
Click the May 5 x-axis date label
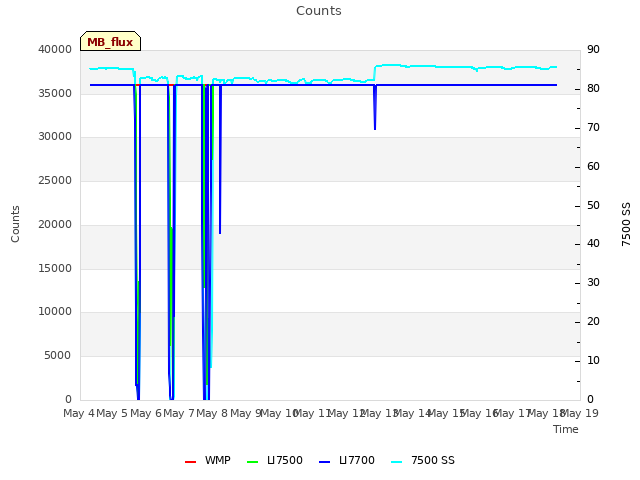pos(112,413)
